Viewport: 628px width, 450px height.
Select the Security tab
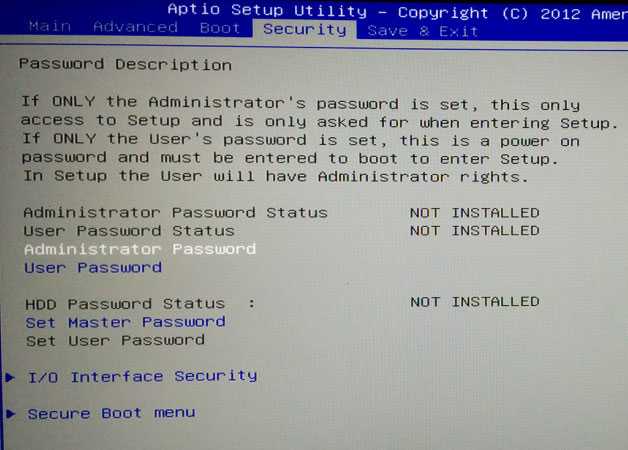coord(305,30)
